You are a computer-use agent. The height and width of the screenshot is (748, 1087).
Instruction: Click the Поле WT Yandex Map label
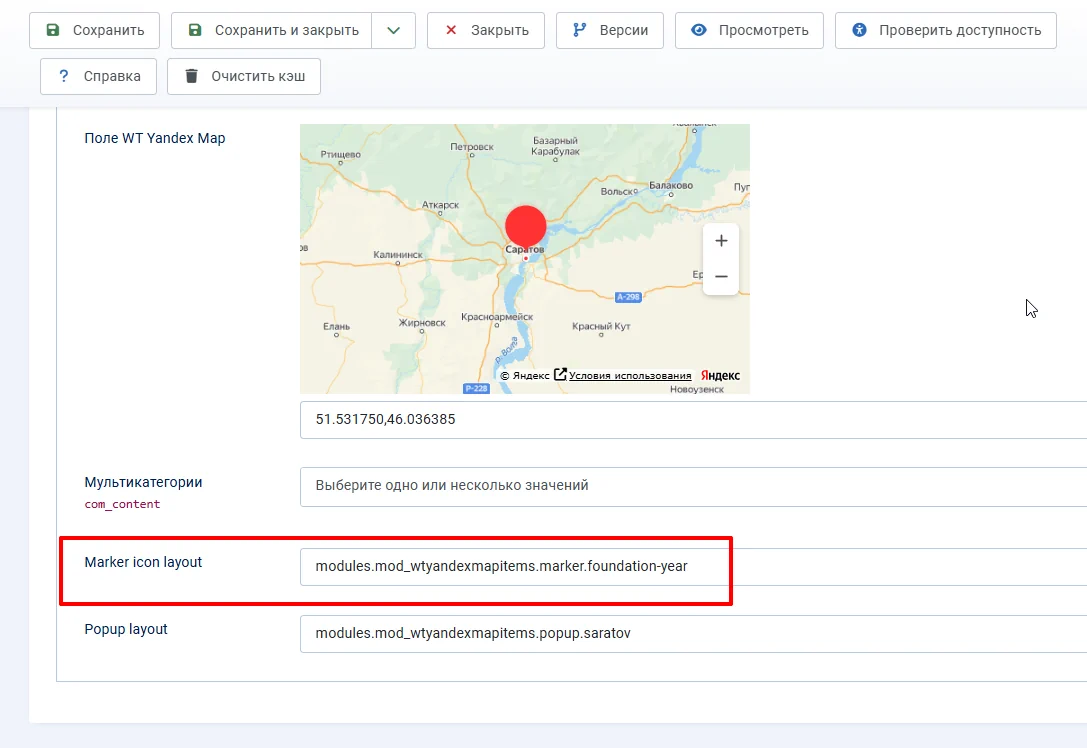pos(155,138)
